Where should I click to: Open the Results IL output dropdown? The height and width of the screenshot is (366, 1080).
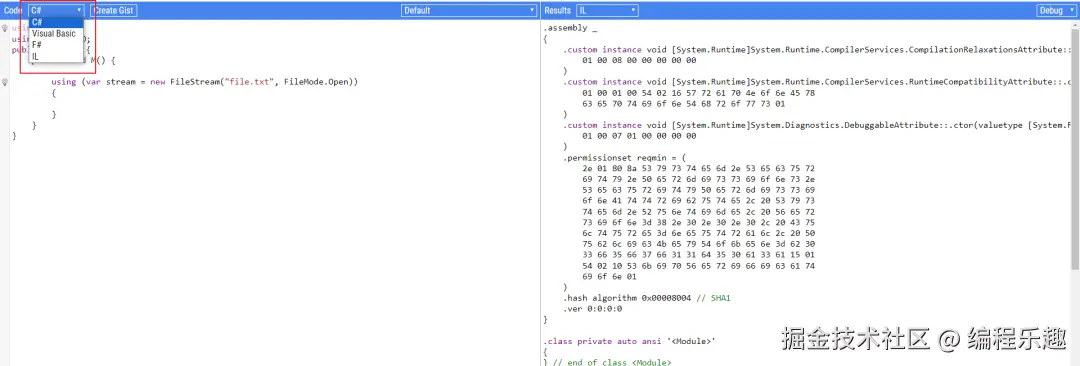[x=608, y=10]
